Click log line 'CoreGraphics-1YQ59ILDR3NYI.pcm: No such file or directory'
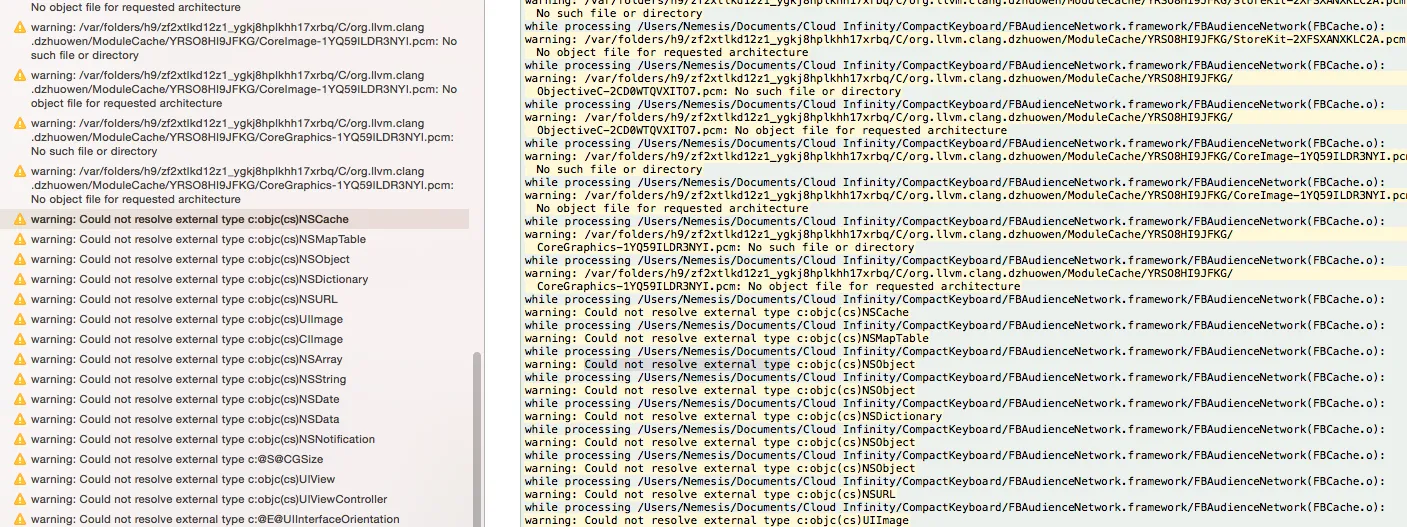1407x527 pixels. [x=725, y=247]
